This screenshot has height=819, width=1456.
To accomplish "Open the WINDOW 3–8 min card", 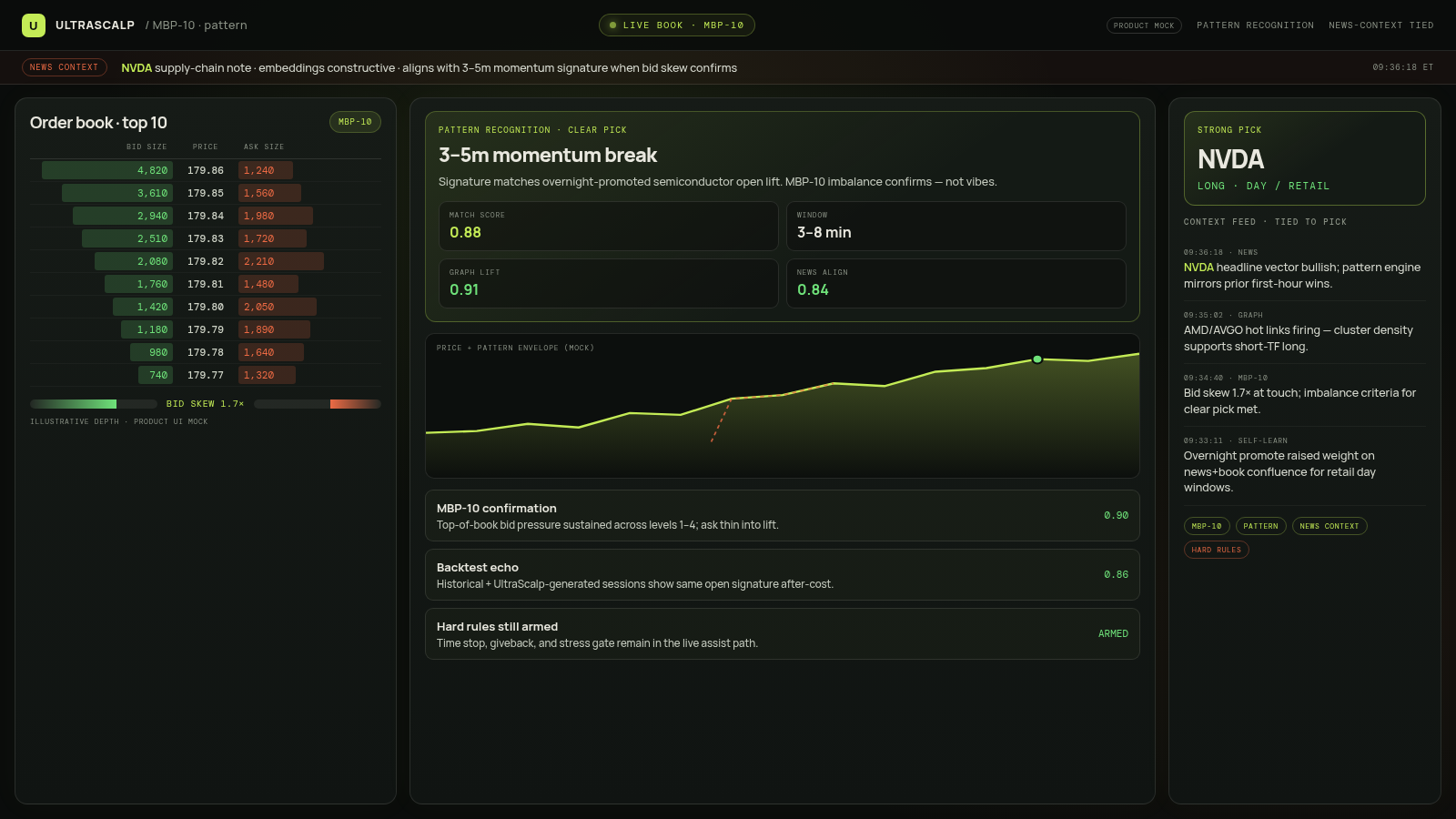I will tap(956, 226).
